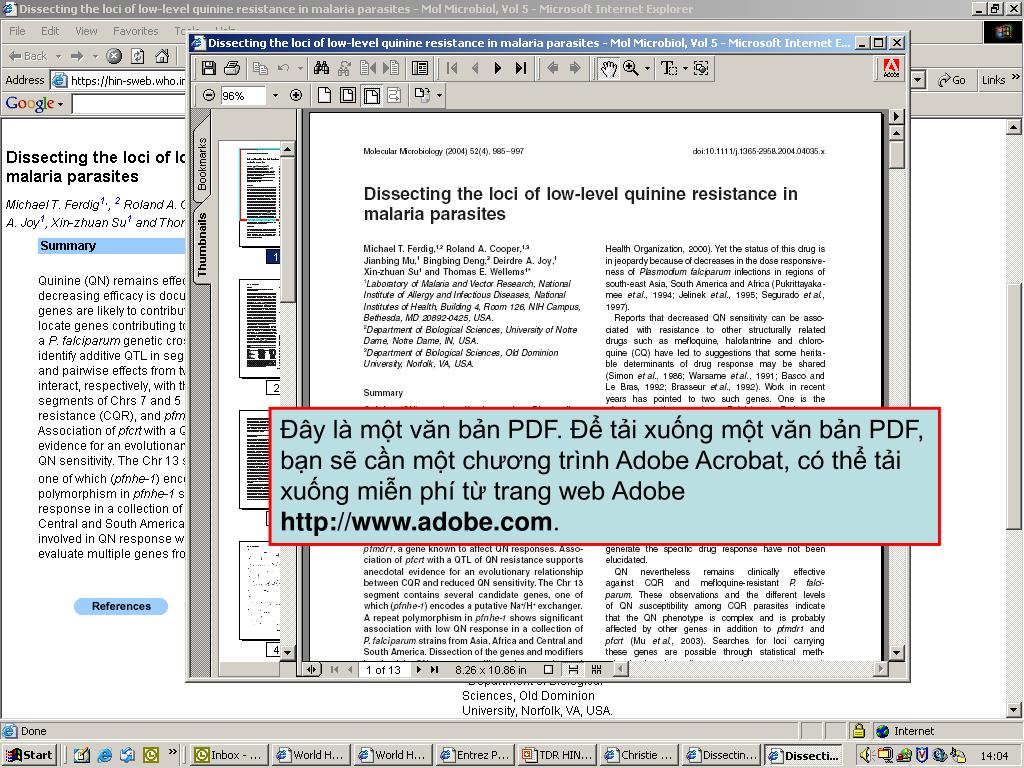The image size is (1024, 768).
Task: Go to next page in status bar
Action: (419, 669)
